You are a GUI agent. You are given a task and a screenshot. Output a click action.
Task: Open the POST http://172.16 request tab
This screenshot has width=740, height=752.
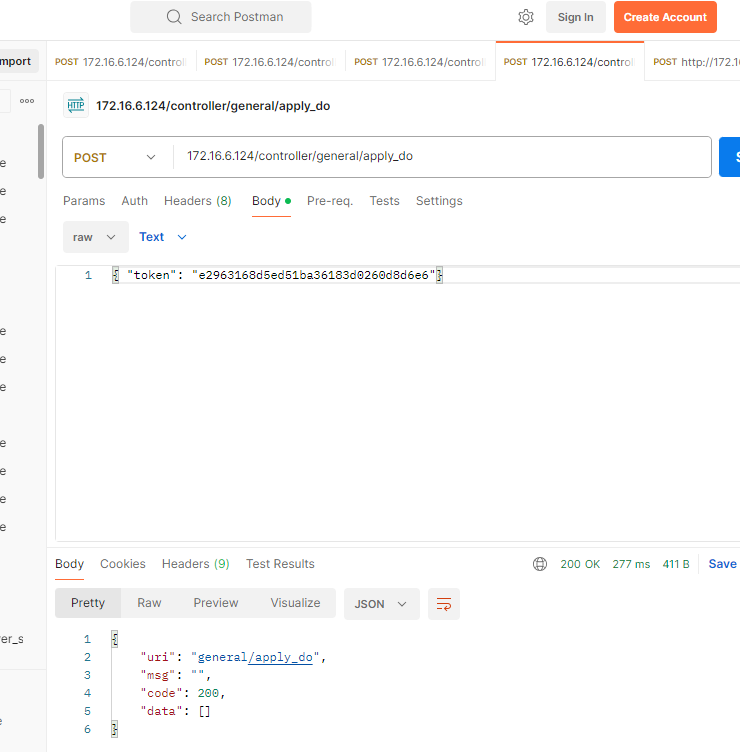695,62
